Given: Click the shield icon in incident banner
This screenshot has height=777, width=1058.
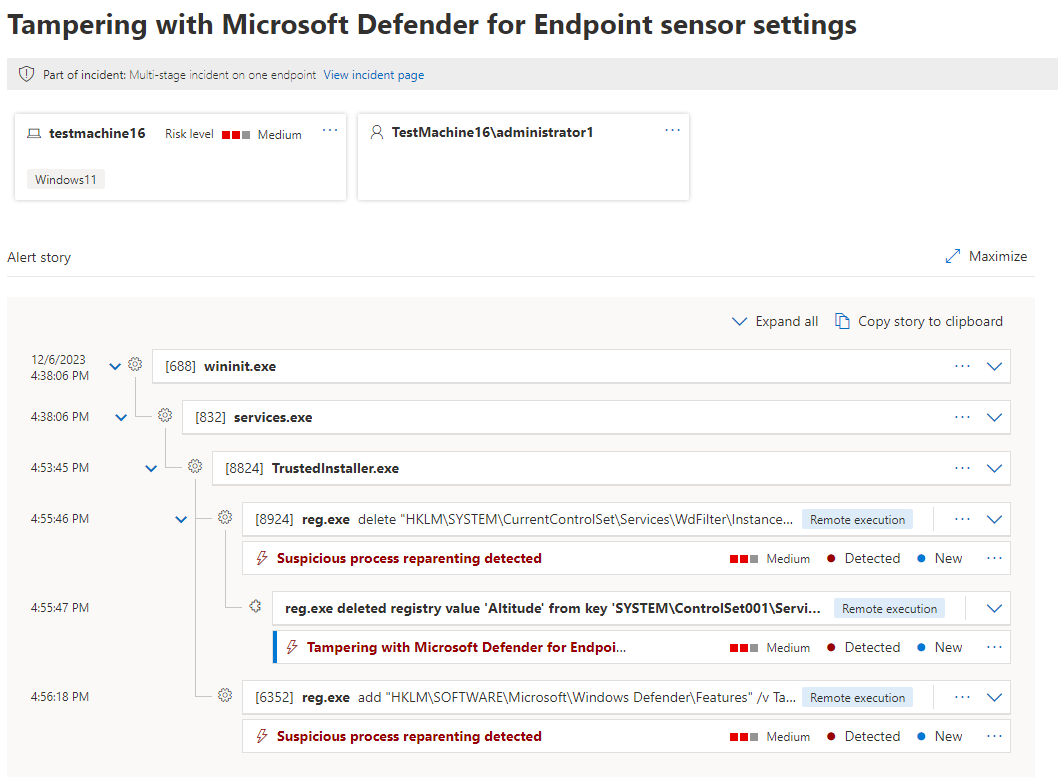Looking at the screenshot, I should (26, 74).
